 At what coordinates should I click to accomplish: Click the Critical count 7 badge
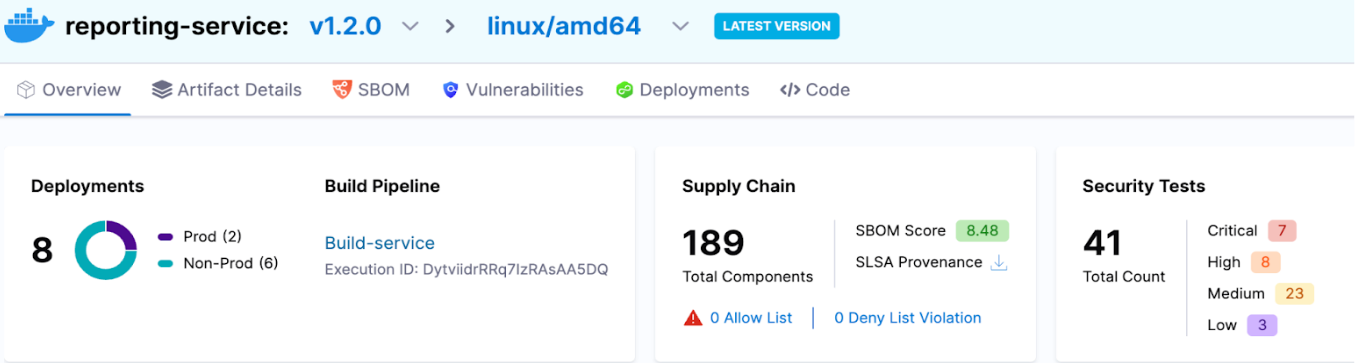pyautogui.click(x=1282, y=231)
